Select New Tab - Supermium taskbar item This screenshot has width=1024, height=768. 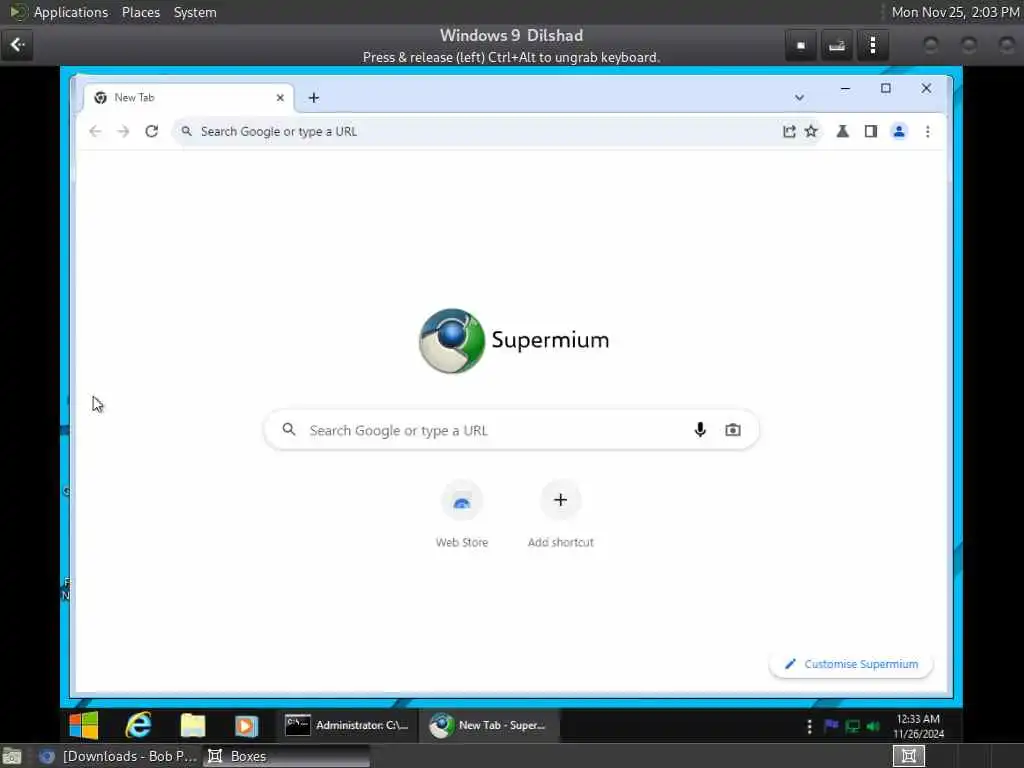(488, 725)
